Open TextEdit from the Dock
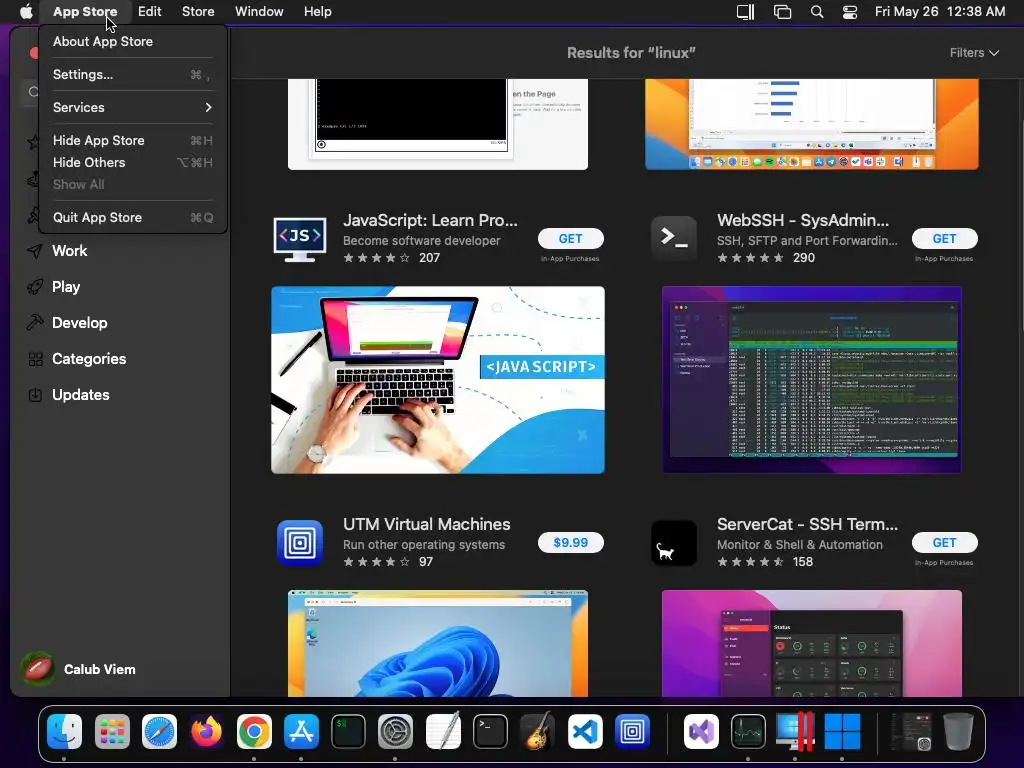 [443, 731]
